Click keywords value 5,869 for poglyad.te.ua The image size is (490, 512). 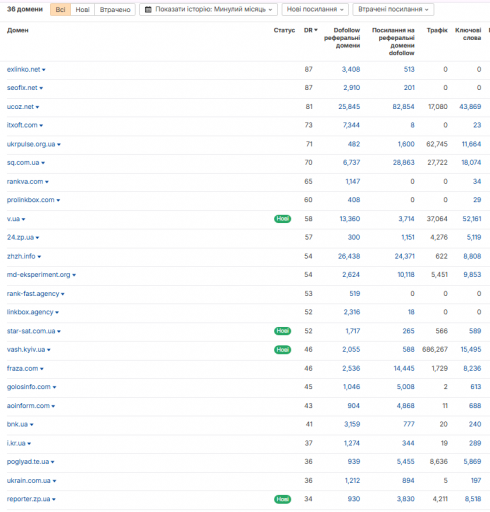coord(472,461)
